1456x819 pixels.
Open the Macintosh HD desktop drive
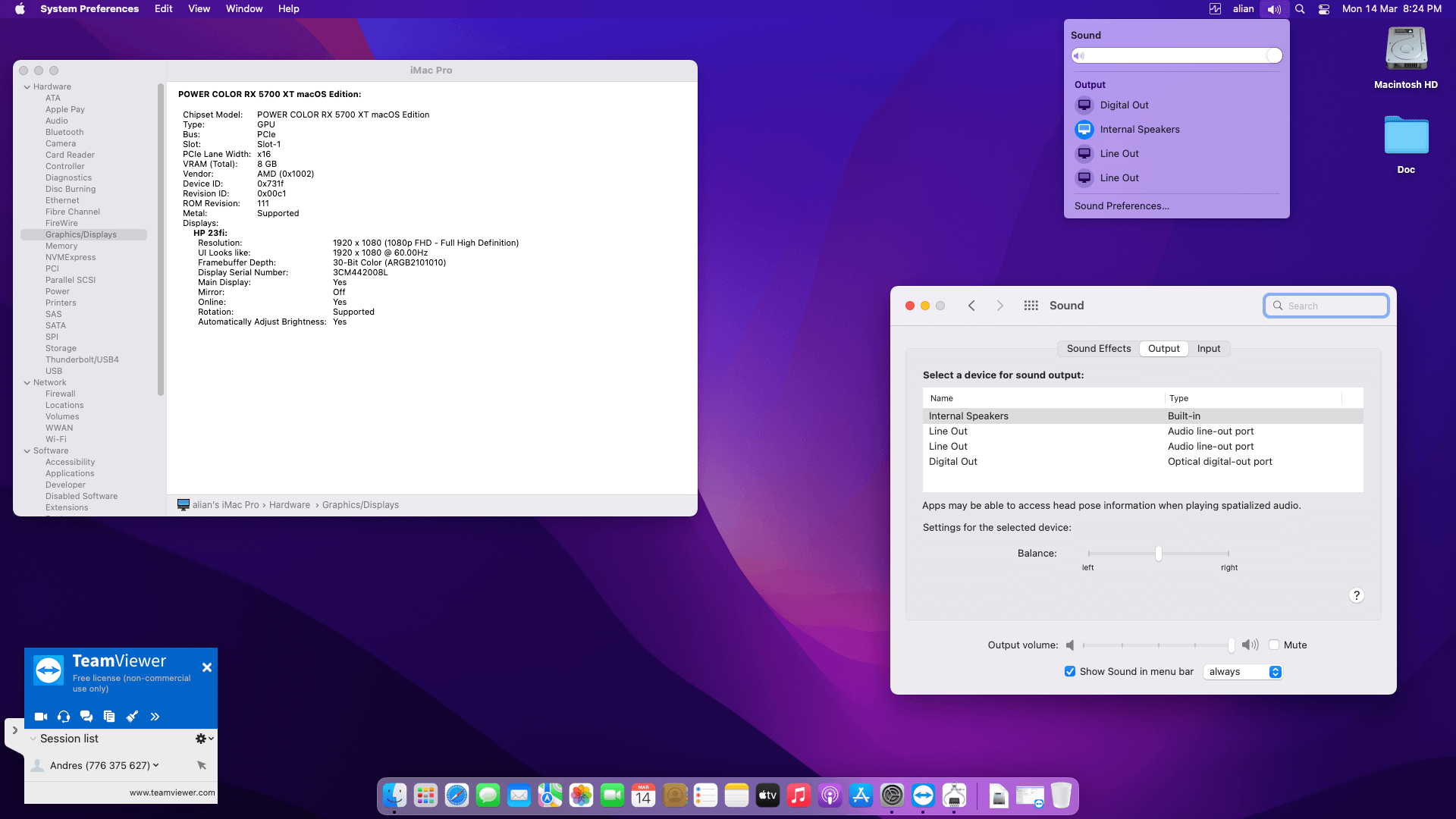1406,58
